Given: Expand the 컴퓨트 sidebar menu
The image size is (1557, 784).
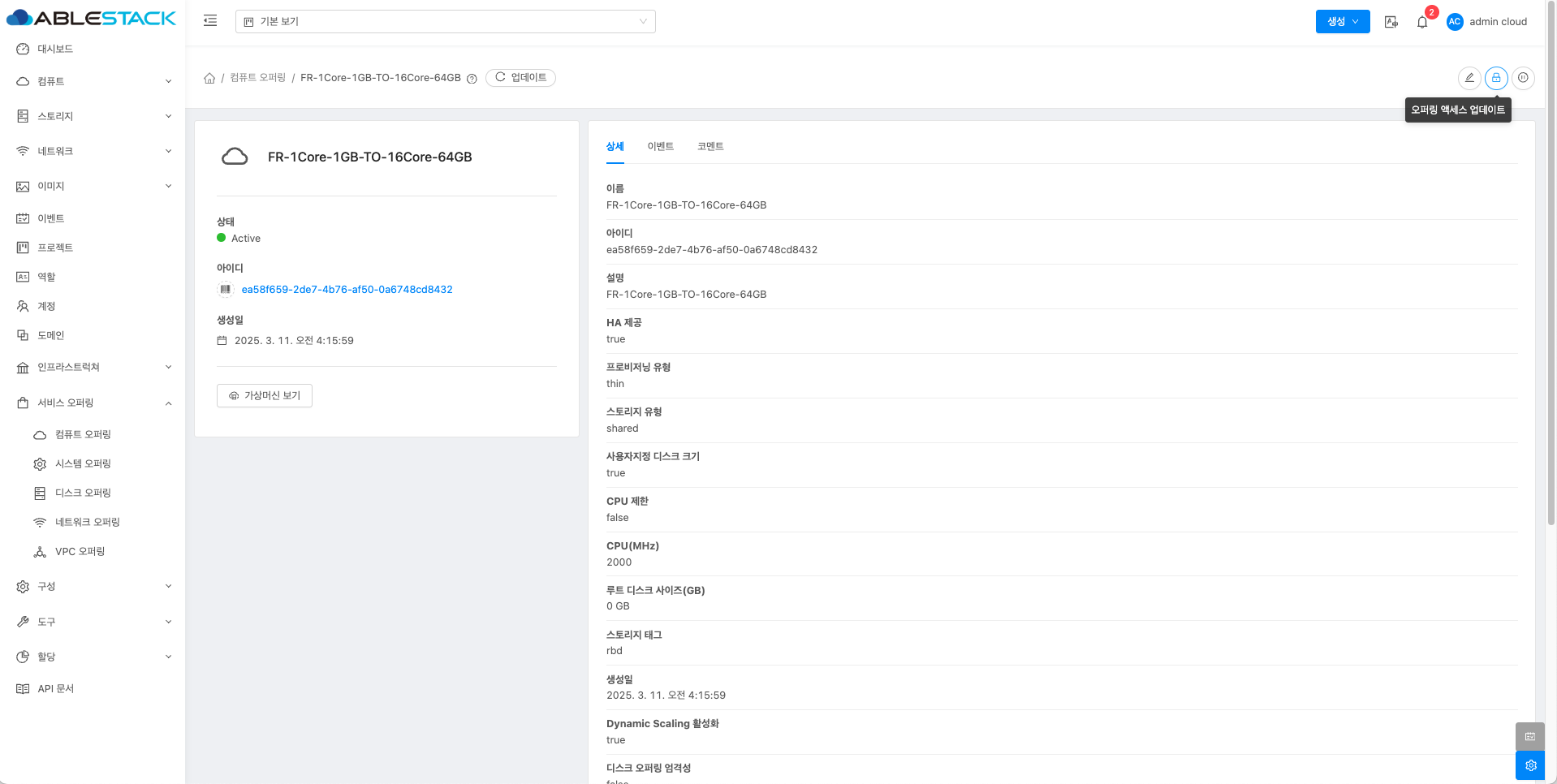Looking at the screenshot, I should (x=93, y=81).
